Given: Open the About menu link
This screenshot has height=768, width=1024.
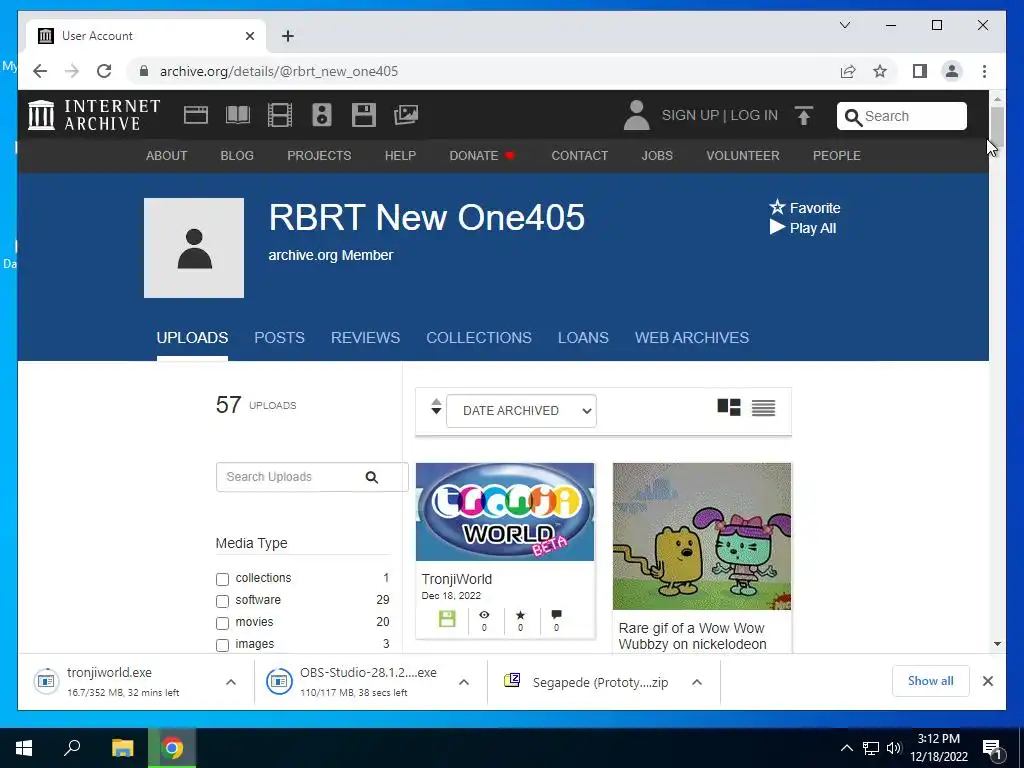Looking at the screenshot, I should click(167, 155).
